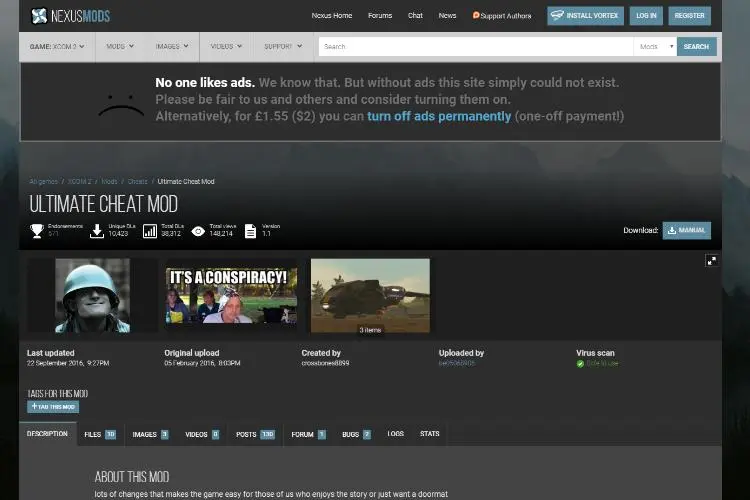Screen dimensions: 750x500
Task: Click the crossbones8899 creator name
Action: pyautogui.click(x=325, y=363)
